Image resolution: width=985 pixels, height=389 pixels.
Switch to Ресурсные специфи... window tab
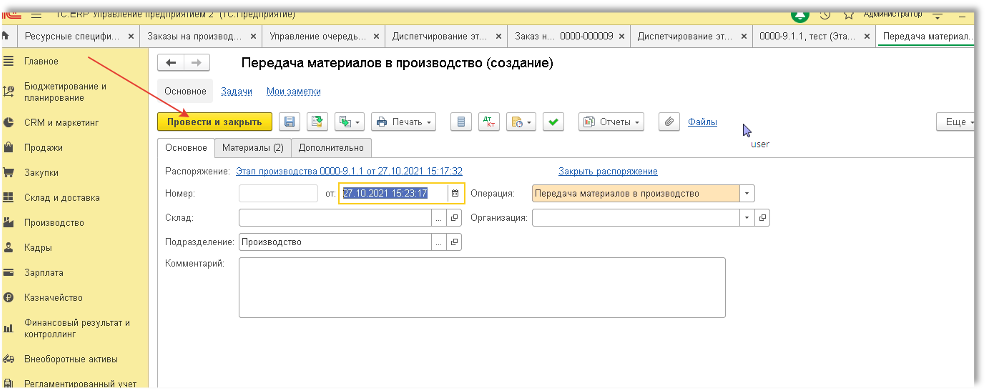point(72,36)
